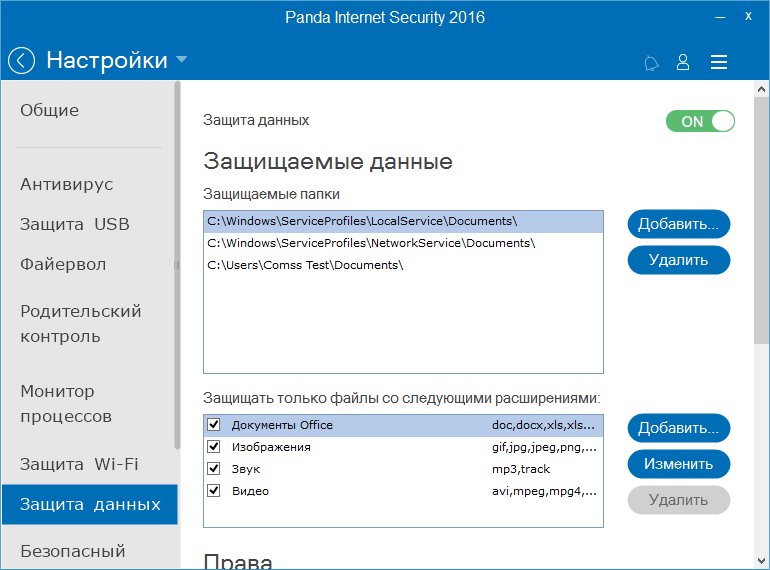This screenshot has width=770, height=570.
Task: Select the NetworkService\Documents folder row
Action: (x=403, y=243)
